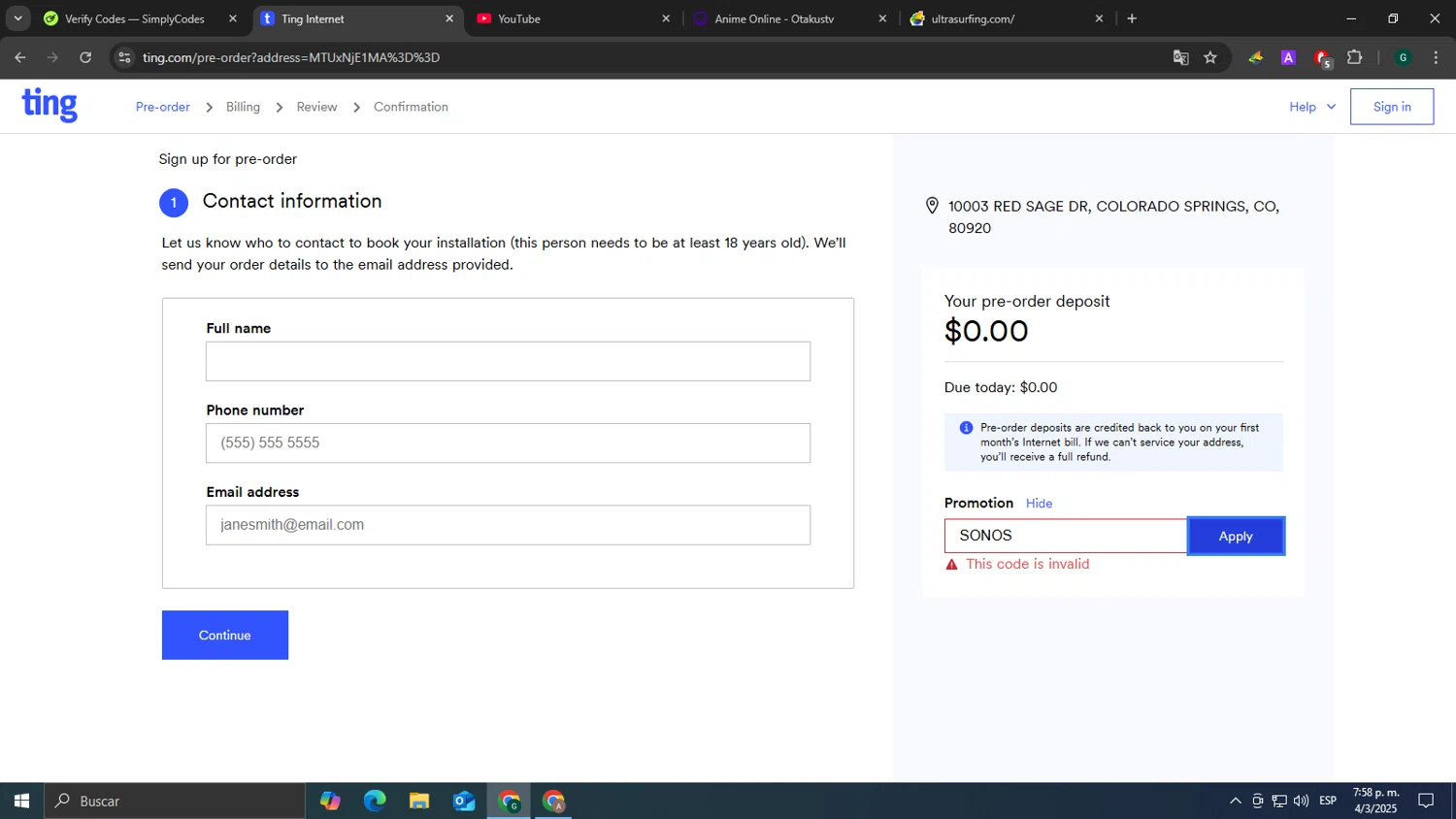Open the taskbar clock and date

coord(1375,801)
